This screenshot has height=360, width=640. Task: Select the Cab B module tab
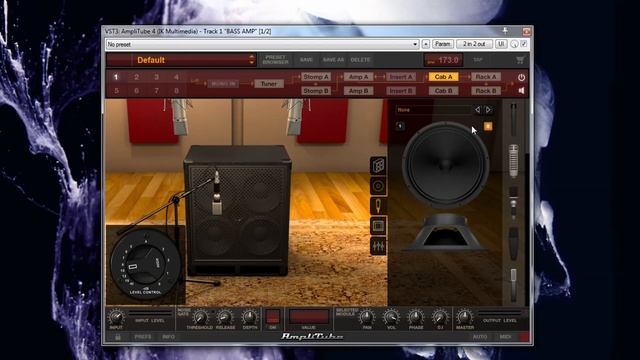pyautogui.click(x=443, y=91)
